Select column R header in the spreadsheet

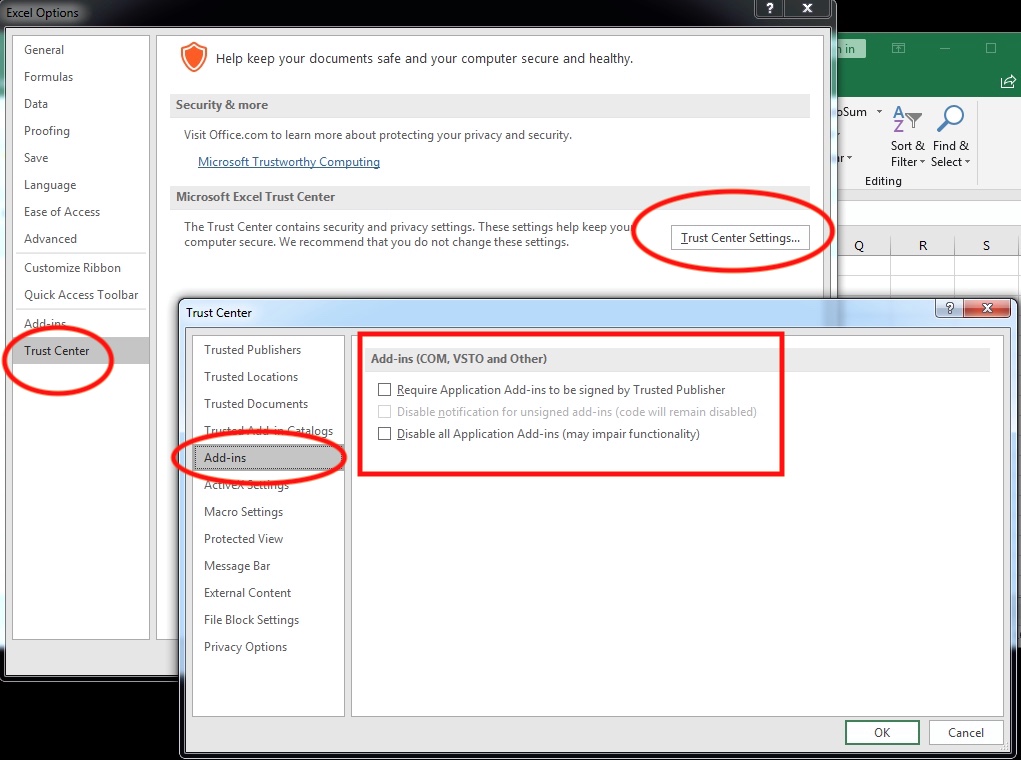[922, 246]
